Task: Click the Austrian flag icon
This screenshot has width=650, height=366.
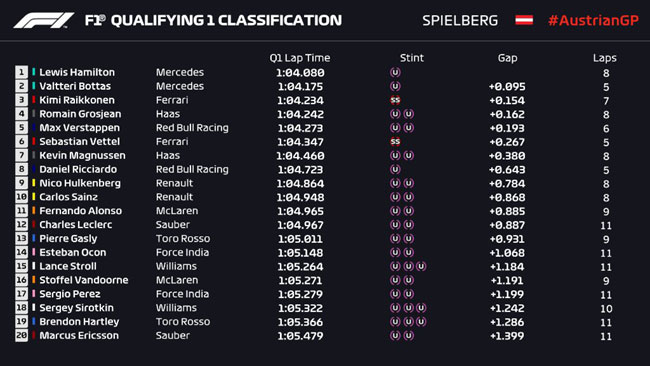Action: coord(524,20)
